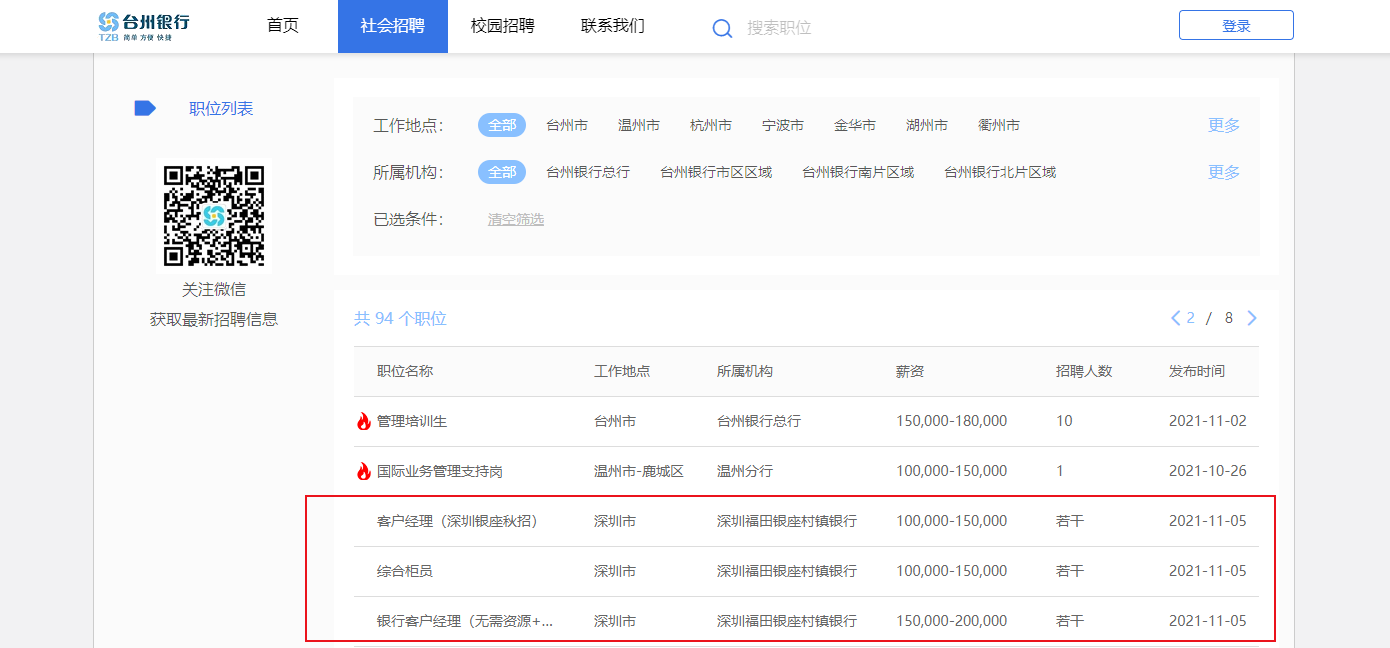Open the WeChat QR code image
This screenshot has height=648, width=1390.
pos(214,215)
